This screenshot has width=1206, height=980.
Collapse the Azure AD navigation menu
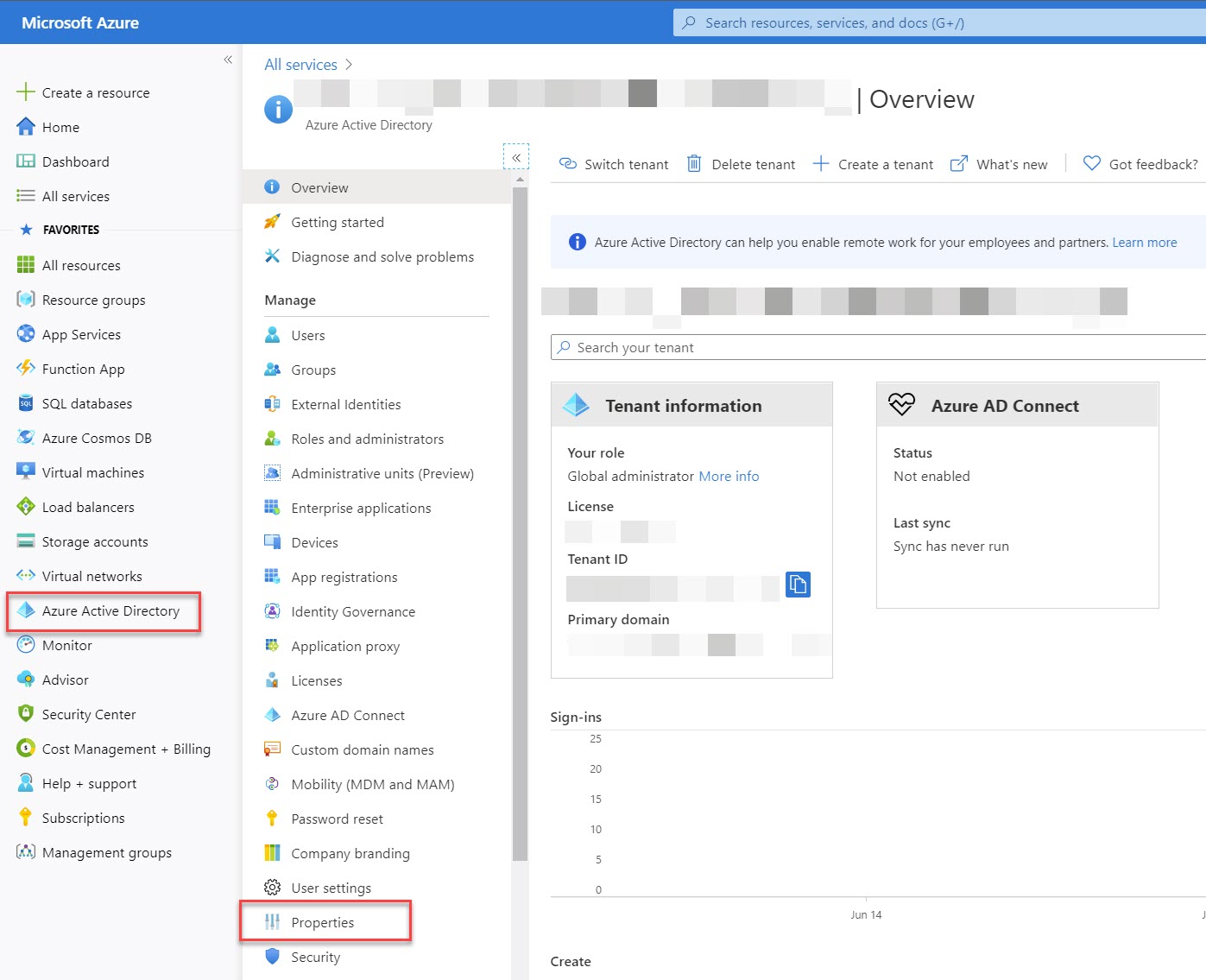tap(515, 156)
